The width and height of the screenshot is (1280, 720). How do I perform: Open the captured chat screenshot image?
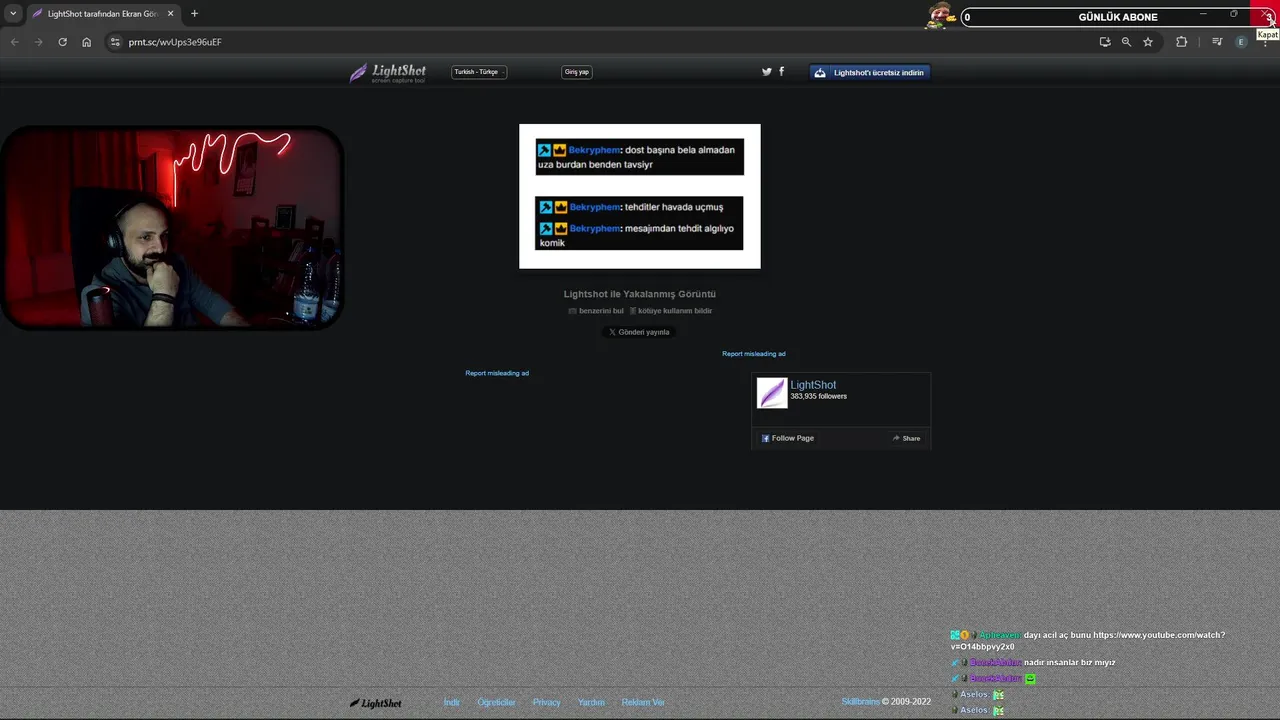[x=640, y=196]
